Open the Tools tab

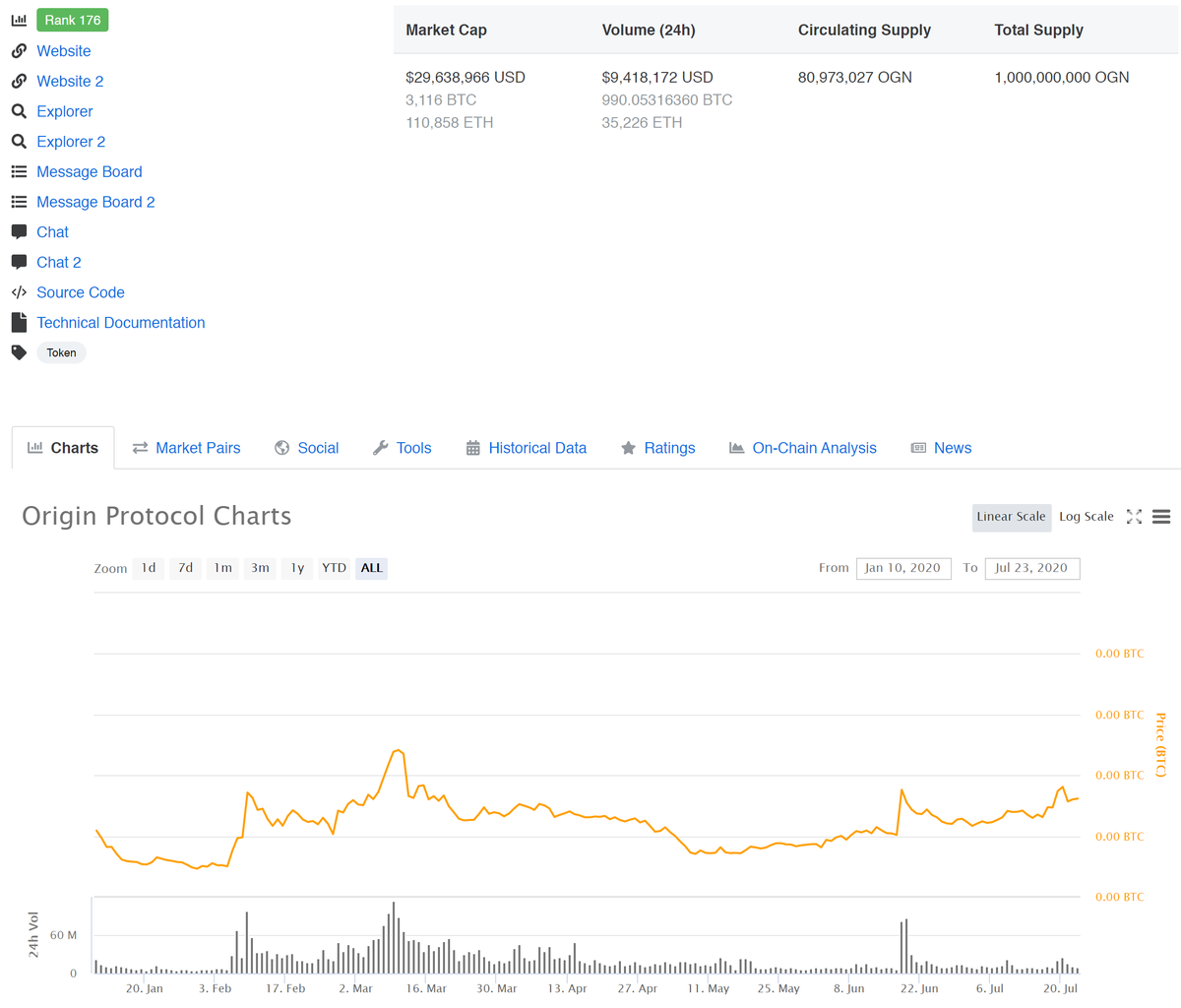pyautogui.click(x=402, y=448)
